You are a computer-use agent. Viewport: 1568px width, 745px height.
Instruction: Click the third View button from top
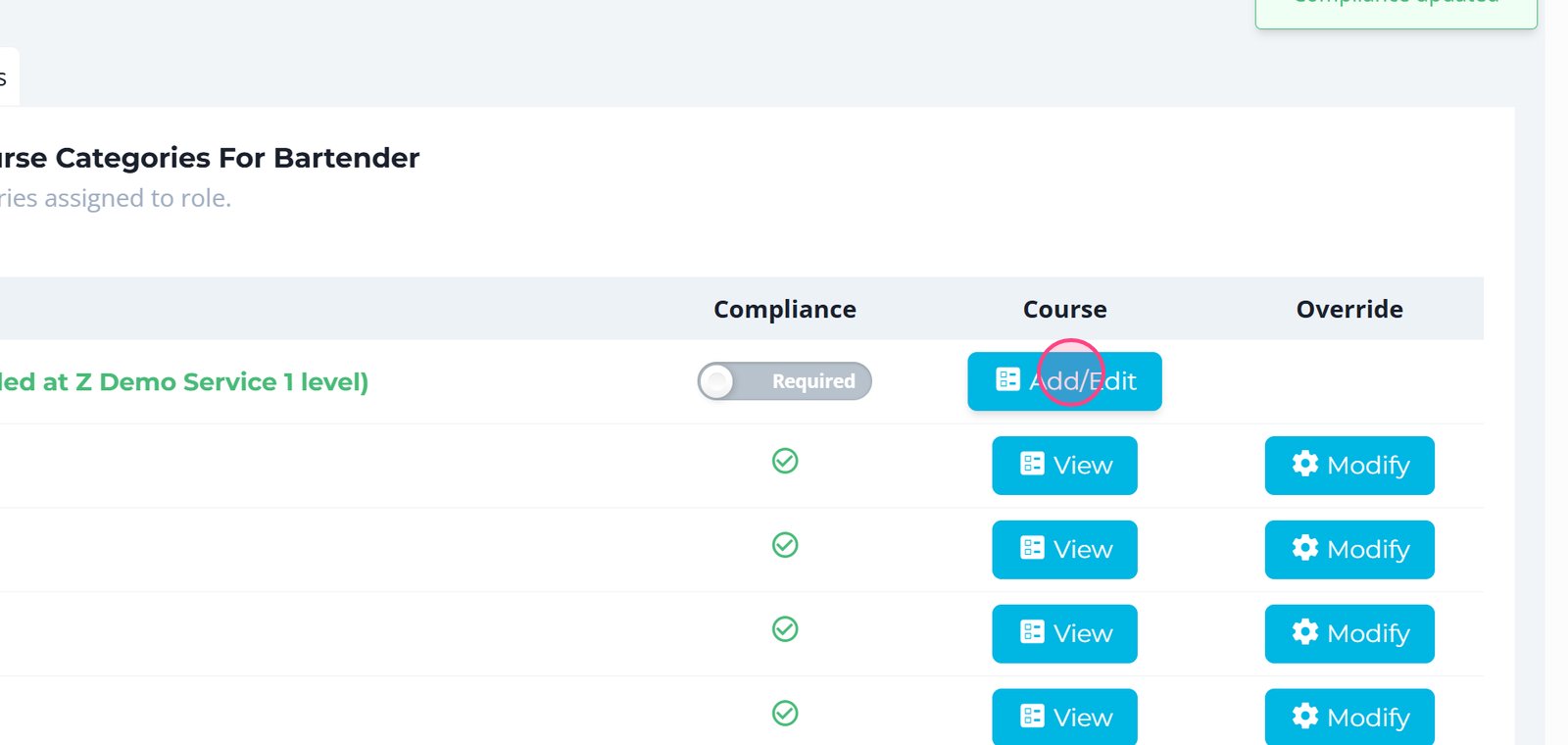[1064, 634]
